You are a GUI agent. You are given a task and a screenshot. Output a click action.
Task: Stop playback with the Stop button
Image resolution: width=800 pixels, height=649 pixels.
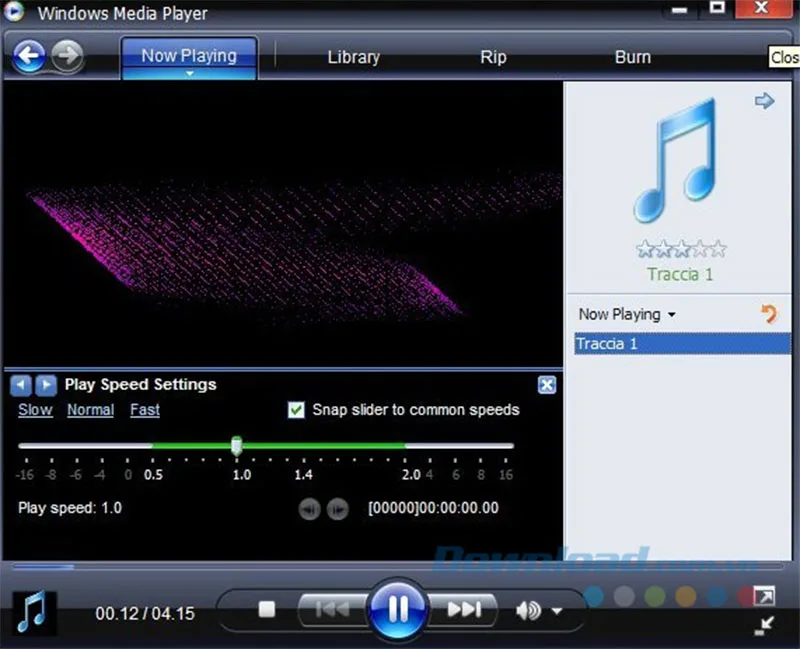pos(266,609)
